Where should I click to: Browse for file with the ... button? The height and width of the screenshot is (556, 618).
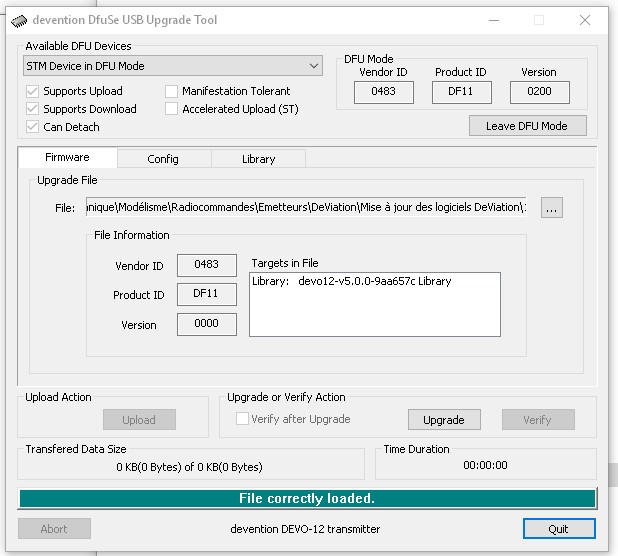point(551,207)
